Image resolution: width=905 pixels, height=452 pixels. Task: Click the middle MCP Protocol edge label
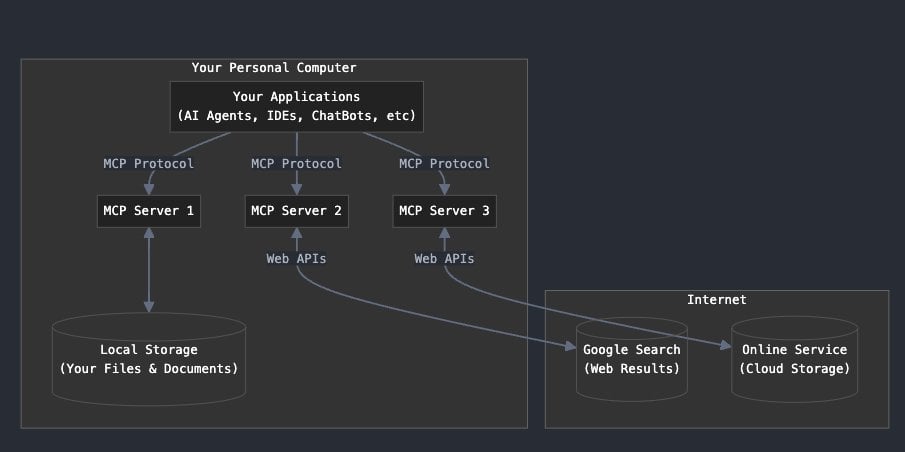pyautogui.click(x=297, y=163)
